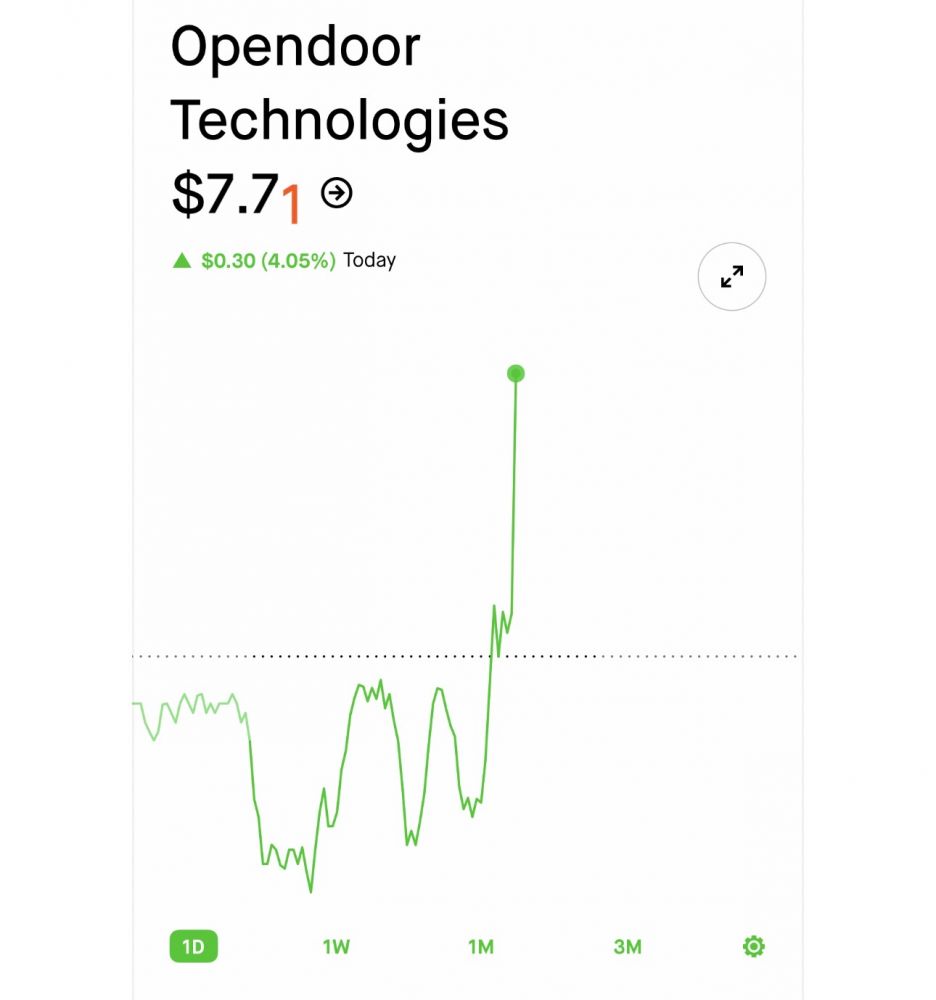Screen dimensions: 936x1000
Task: Switch chart to 1M range
Action: pyautogui.click(x=481, y=946)
